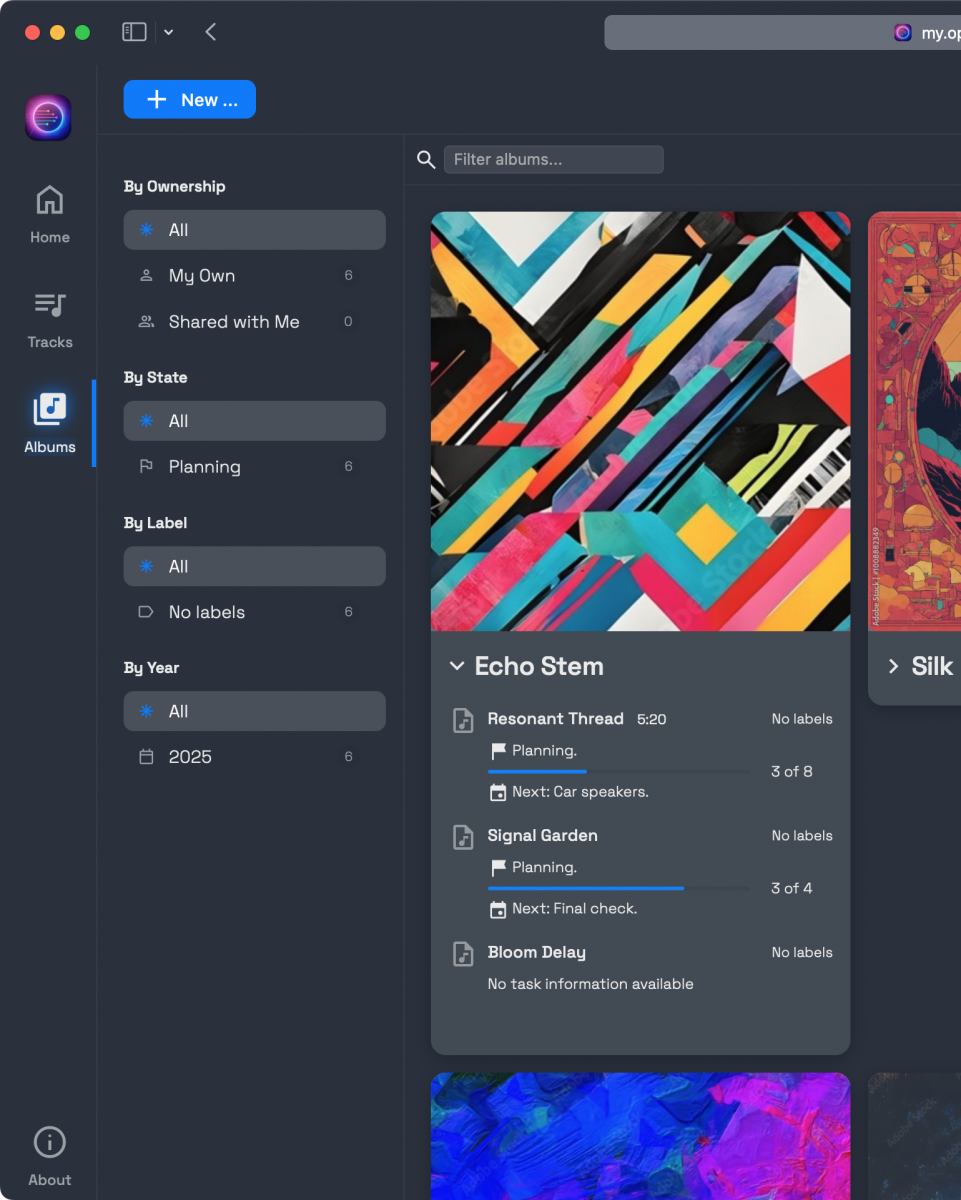The width and height of the screenshot is (961, 1200).
Task: Open the Tracks section
Action: click(49, 320)
